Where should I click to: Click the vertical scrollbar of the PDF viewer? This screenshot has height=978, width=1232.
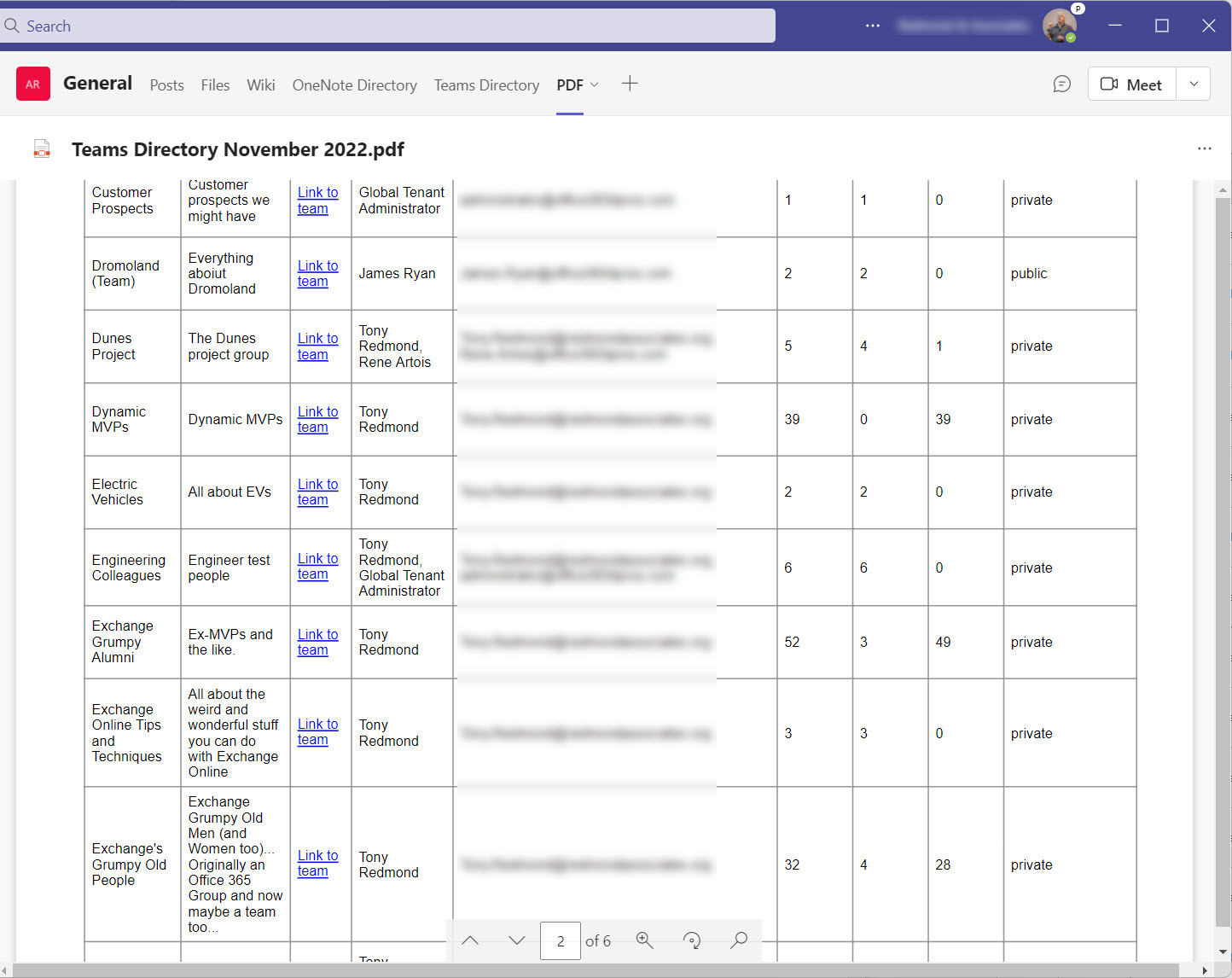tap(1223, 563)
